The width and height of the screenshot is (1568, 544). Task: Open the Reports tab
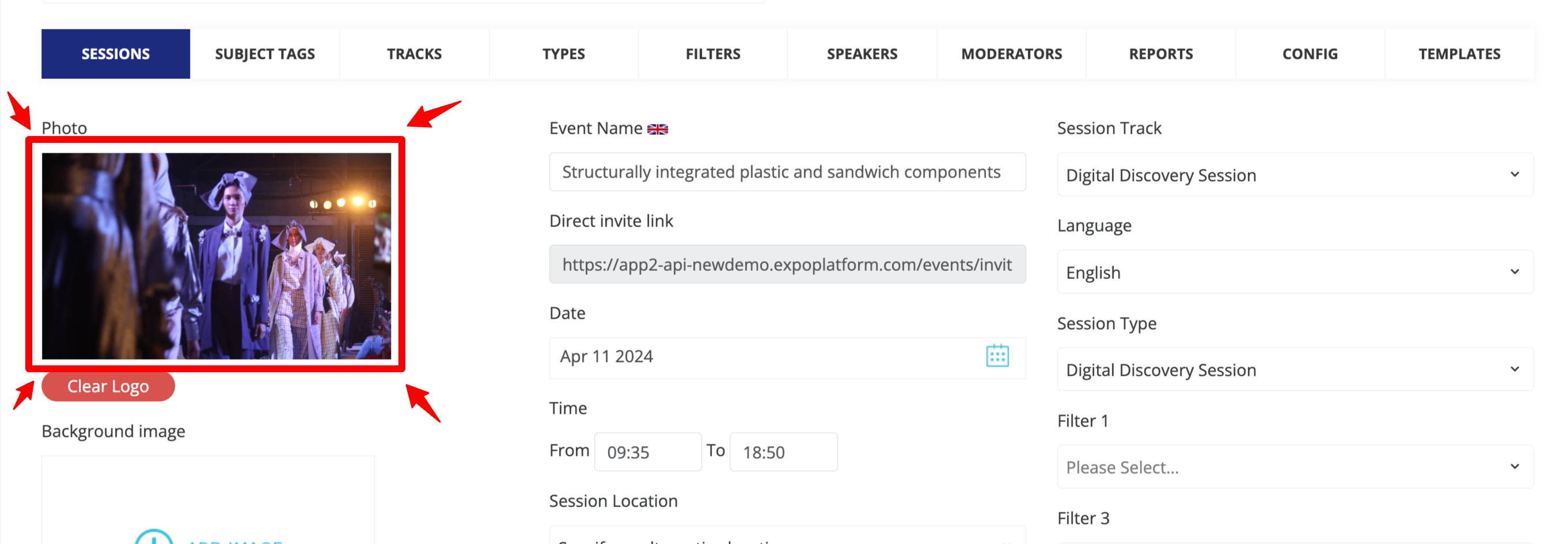coord(1160,54)
